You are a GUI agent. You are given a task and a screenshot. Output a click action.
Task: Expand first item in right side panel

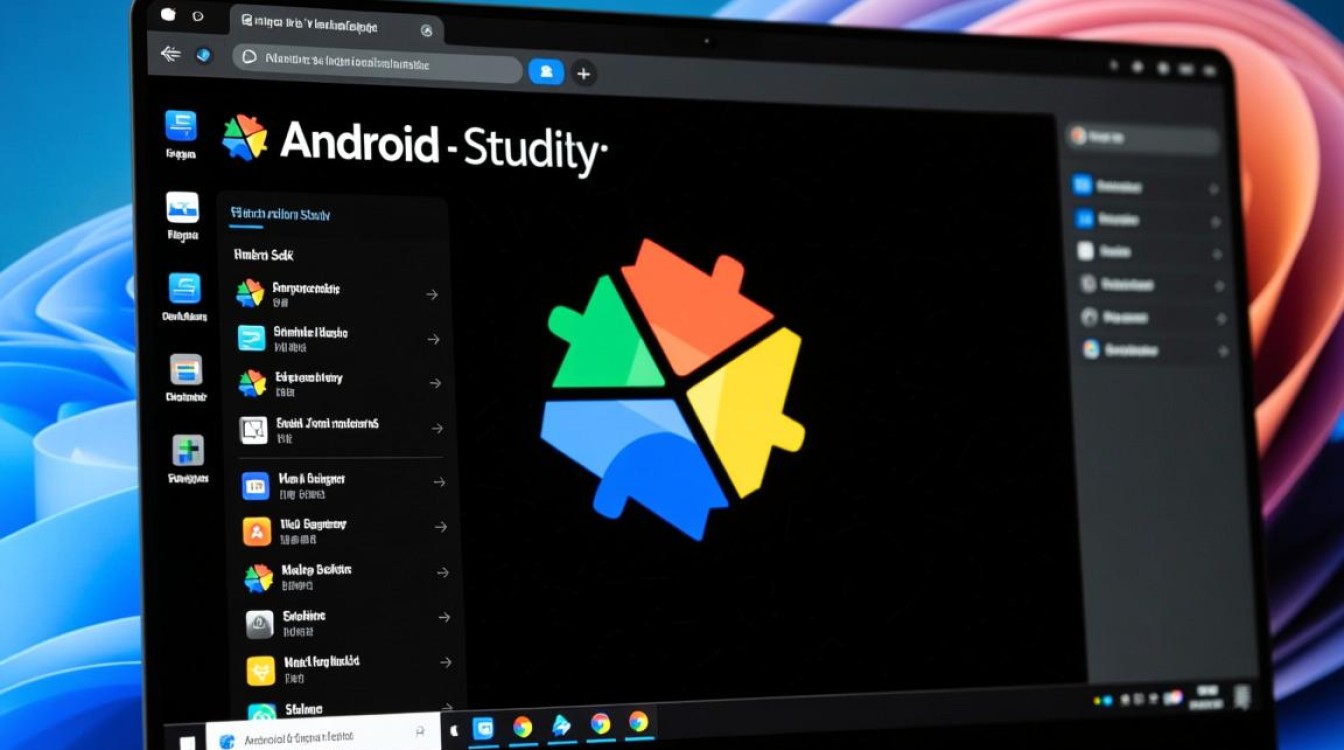pyautogui.click(x=1214, y=188)
